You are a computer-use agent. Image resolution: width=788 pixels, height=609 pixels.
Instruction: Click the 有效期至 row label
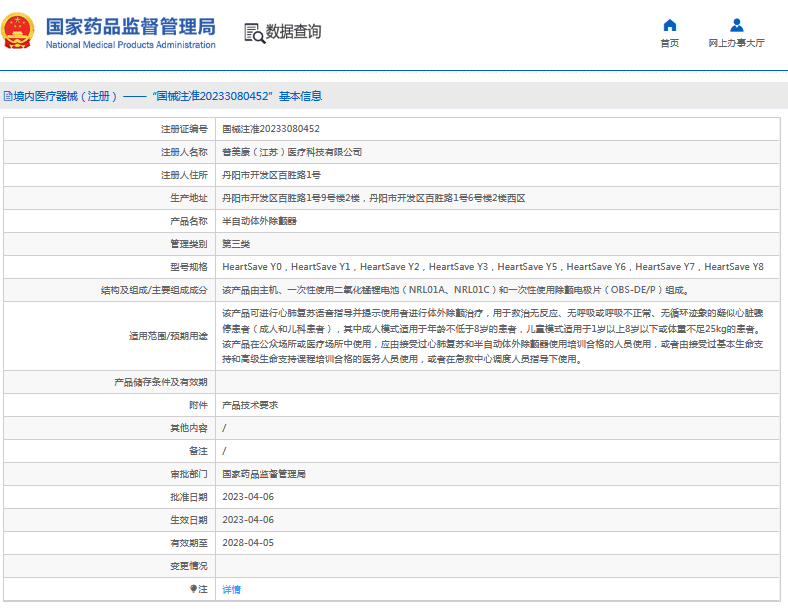click(188, 543)
